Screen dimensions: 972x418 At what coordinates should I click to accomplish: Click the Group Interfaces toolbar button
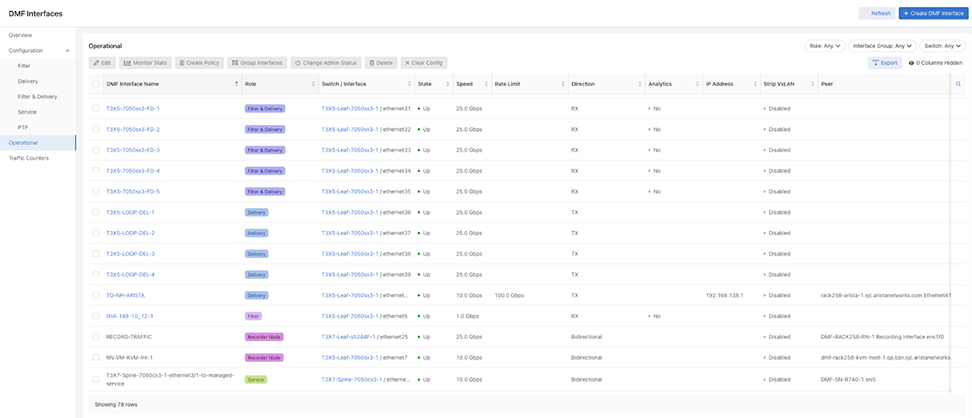coord(257,63)
